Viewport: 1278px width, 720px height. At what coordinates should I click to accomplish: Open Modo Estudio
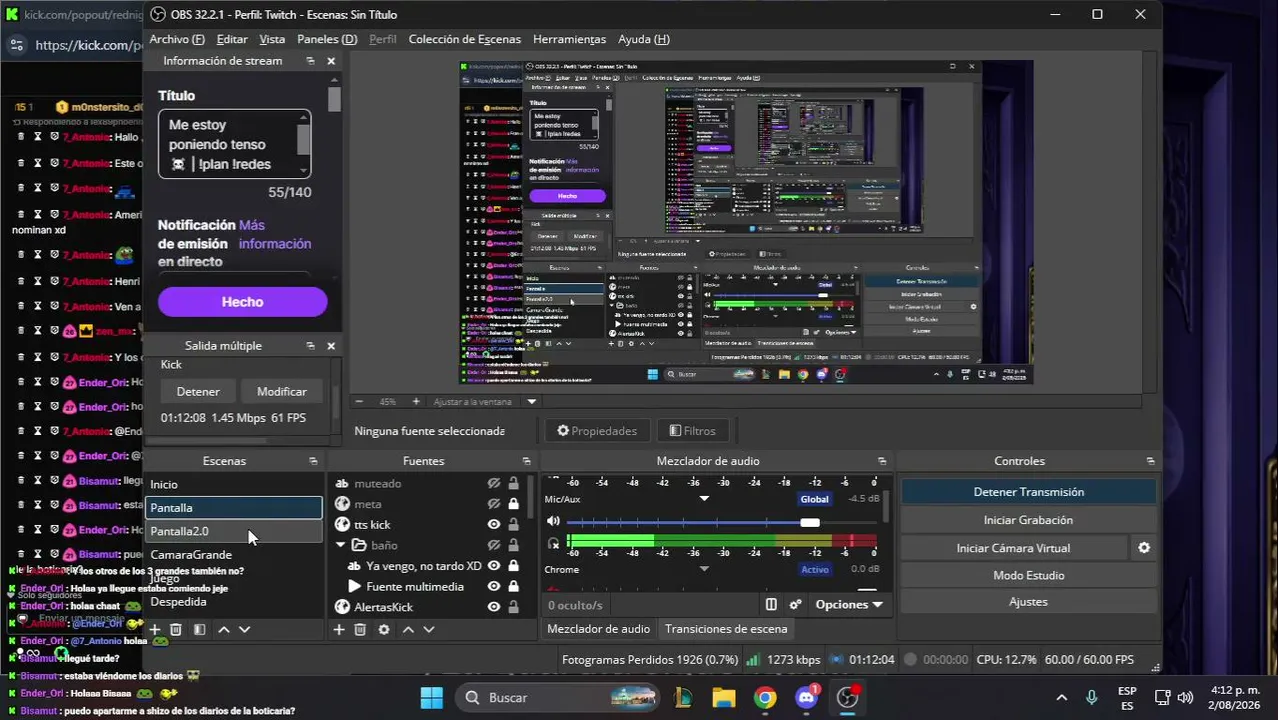[x=1028, y=575]
